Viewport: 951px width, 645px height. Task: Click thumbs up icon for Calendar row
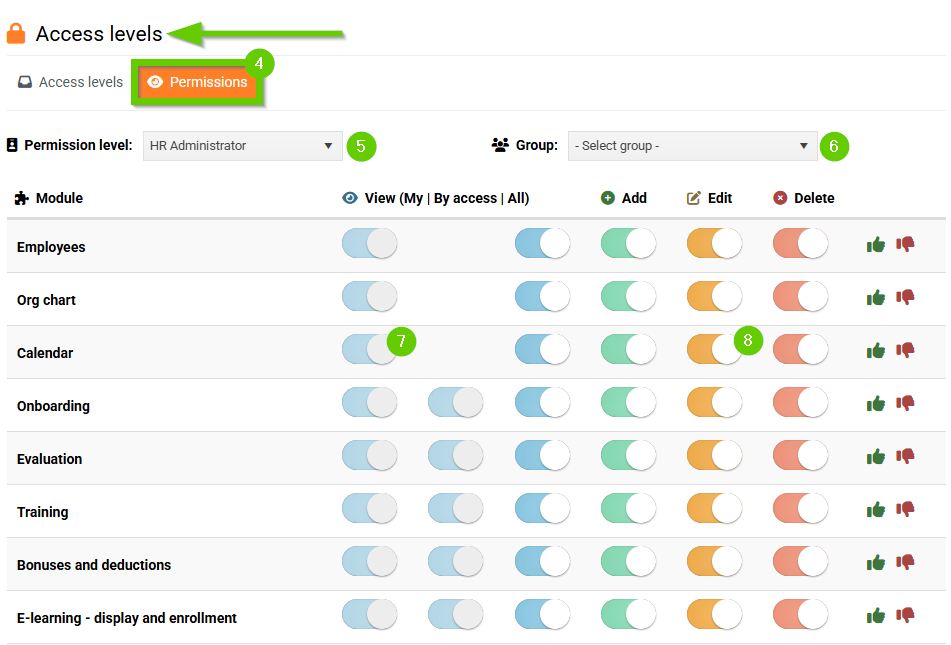[876, 350]
